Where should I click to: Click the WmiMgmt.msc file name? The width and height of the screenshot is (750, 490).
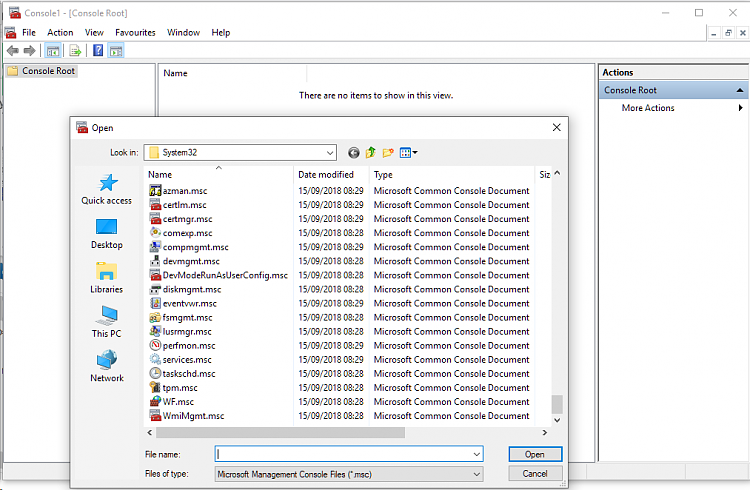click(193, 416)
